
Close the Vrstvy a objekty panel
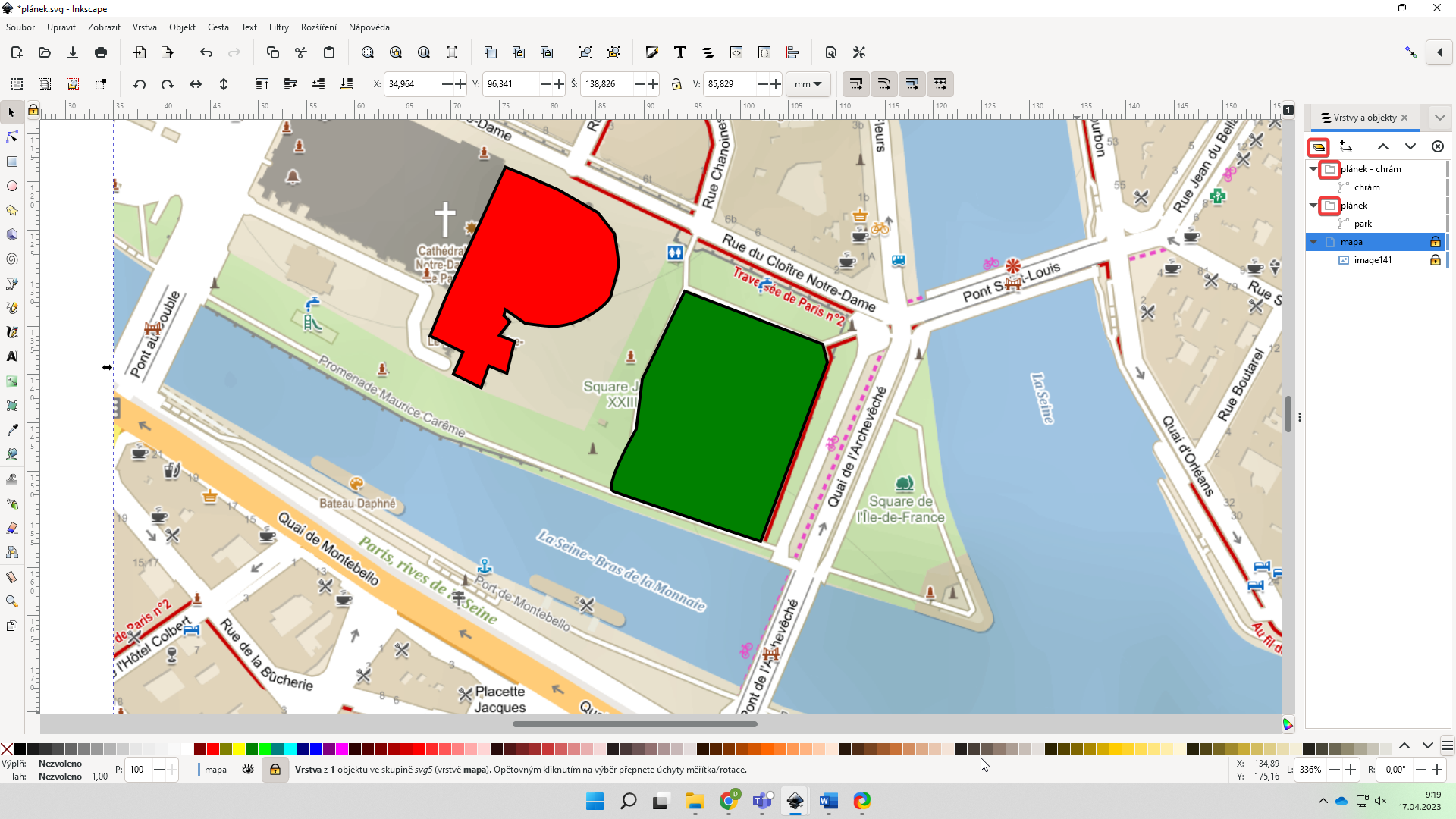1405,118
